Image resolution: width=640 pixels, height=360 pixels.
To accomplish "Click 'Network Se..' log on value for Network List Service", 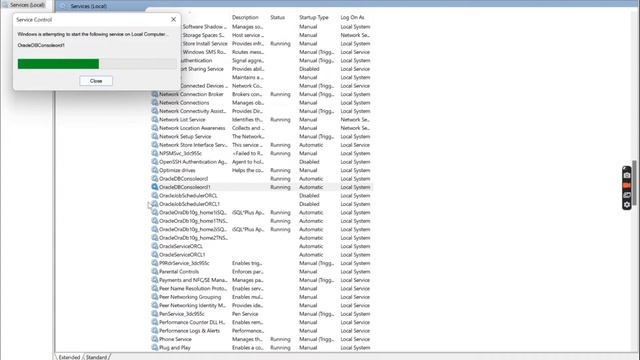I will pyautogui.click(x=355, y=120).
